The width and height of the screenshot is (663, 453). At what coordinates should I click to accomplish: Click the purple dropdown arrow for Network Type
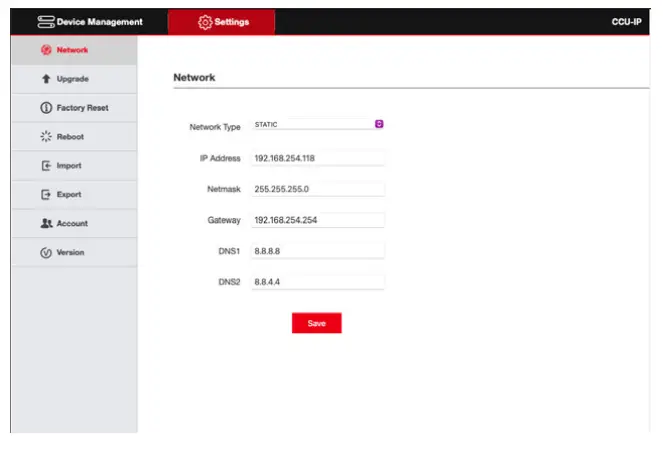click(379, 124)
